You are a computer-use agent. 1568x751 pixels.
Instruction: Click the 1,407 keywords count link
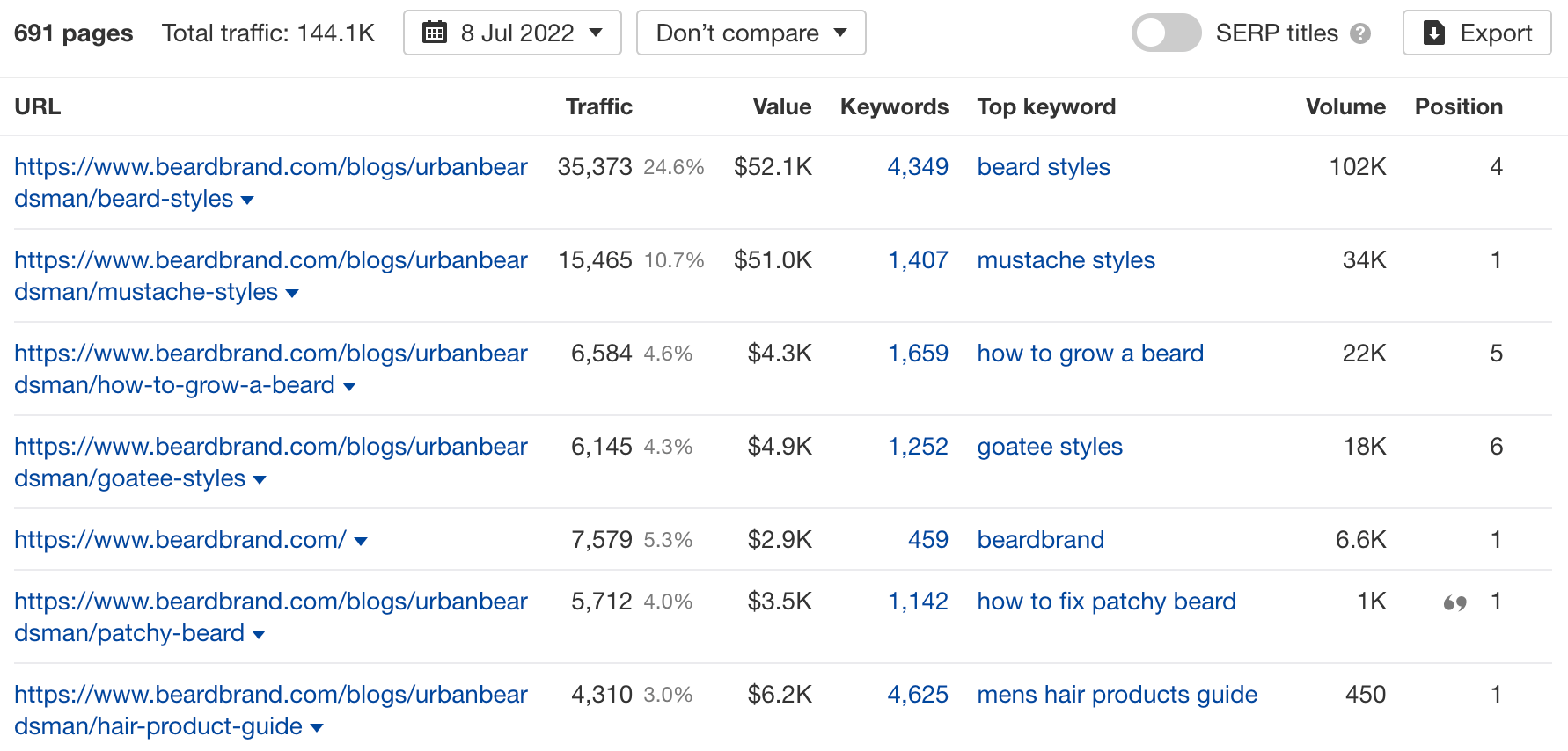(918, 260)
